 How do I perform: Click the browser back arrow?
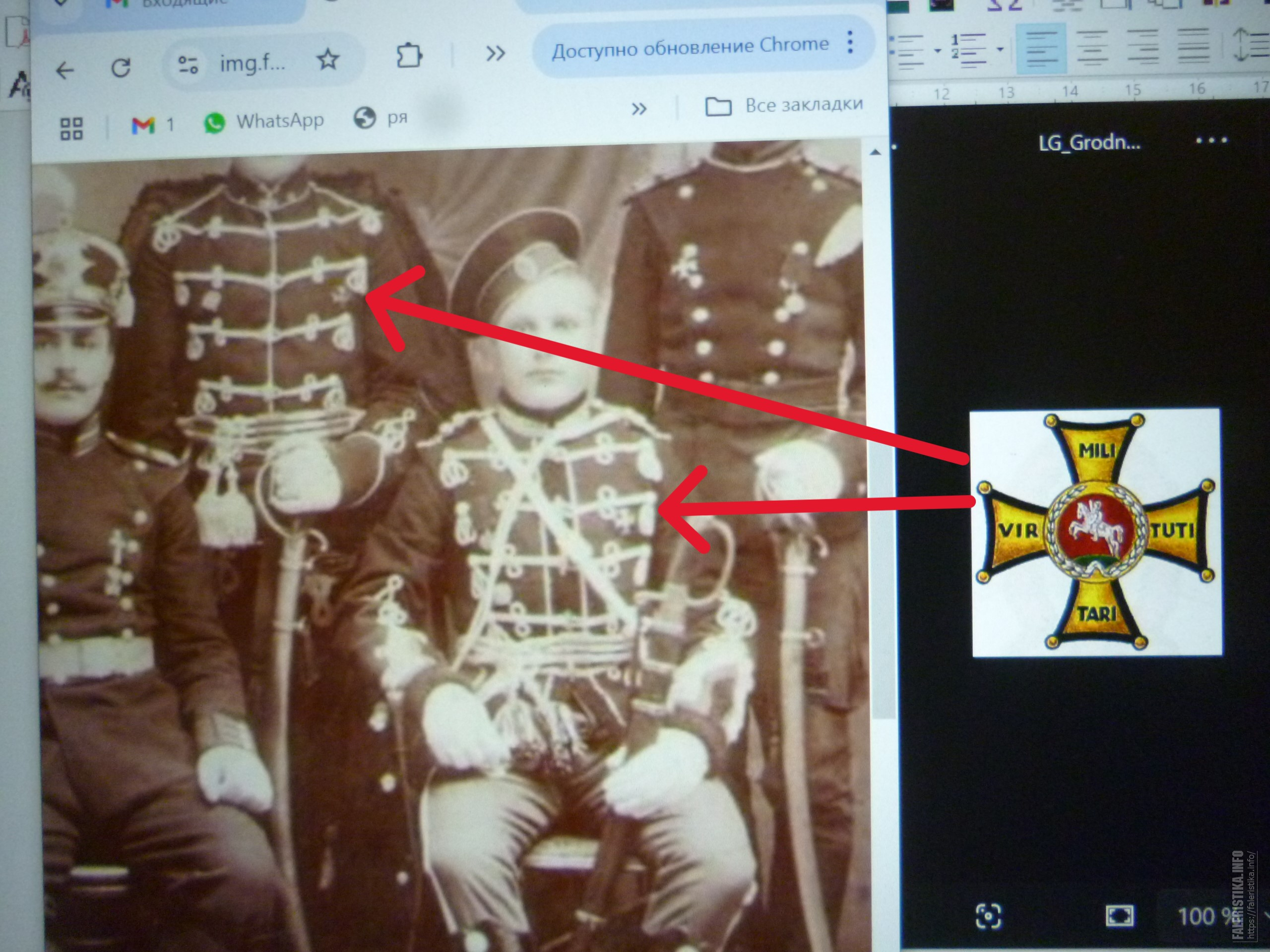(65, 70)
